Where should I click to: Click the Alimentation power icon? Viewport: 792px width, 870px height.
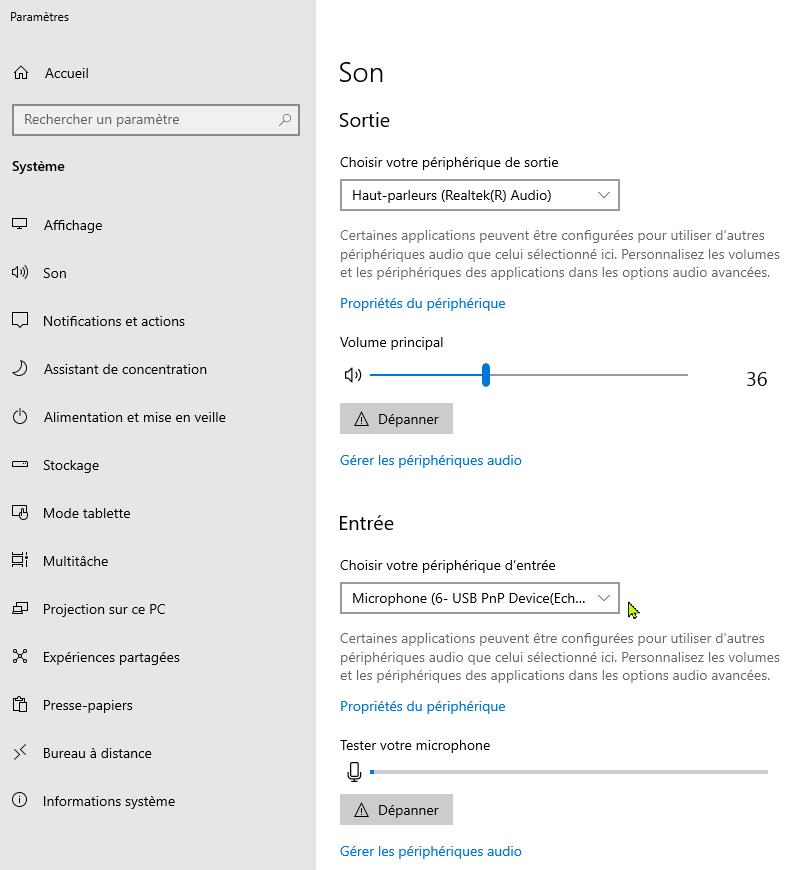point(20,417)
